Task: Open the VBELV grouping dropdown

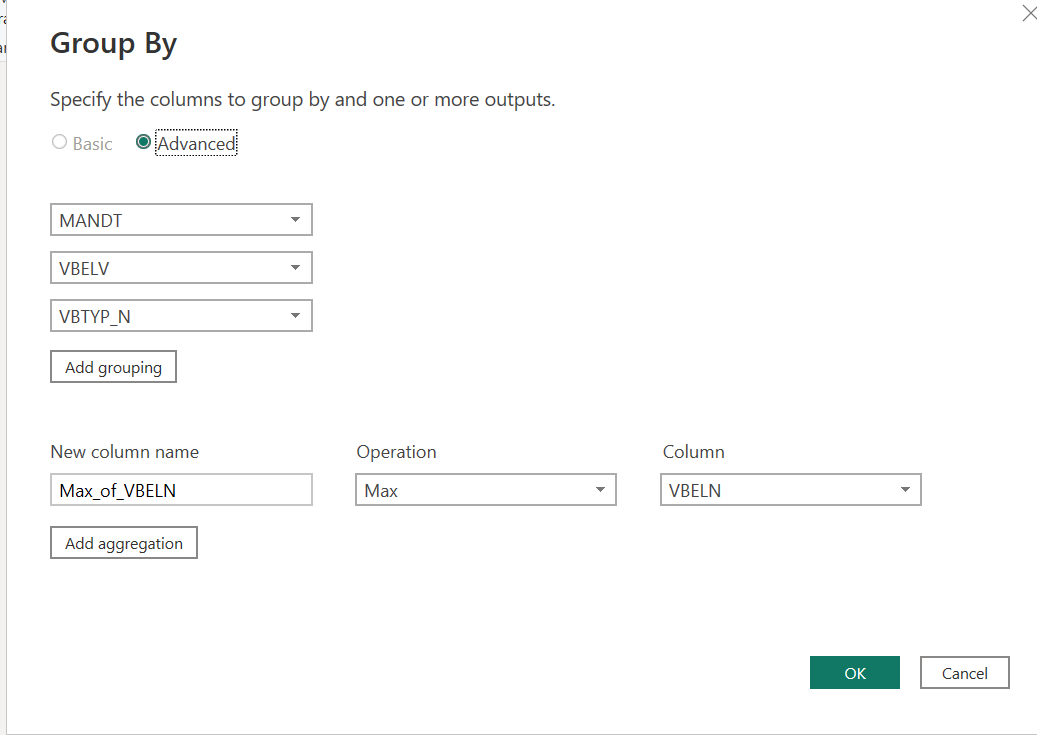Action: (181, 268)
